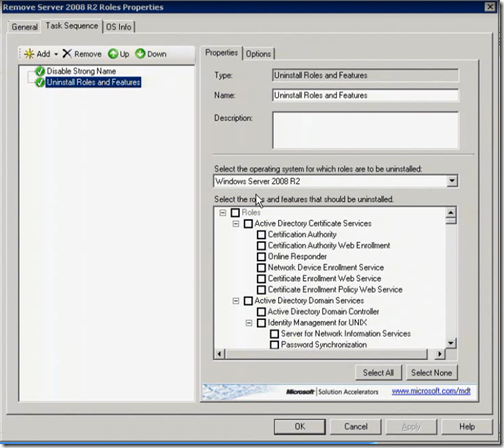Click the OK button

click(x=300, y=426)
